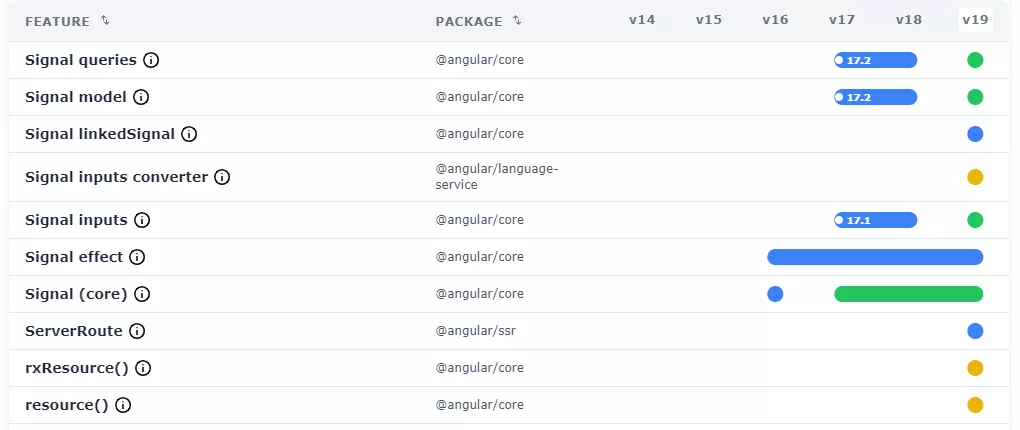Click @angular/core in resource() row
This screenshot has width=1020, height=430.
479,405
